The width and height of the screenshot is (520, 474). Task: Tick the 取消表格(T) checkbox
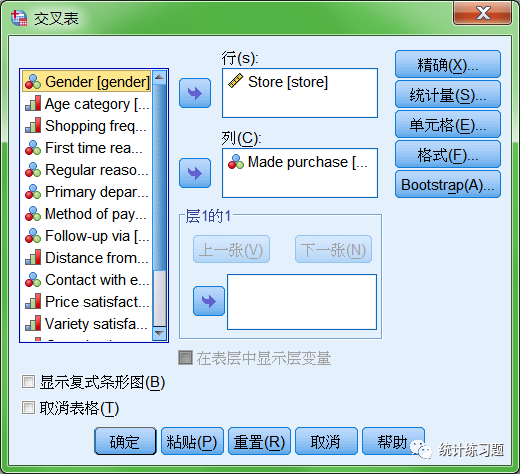pos(28,407)
